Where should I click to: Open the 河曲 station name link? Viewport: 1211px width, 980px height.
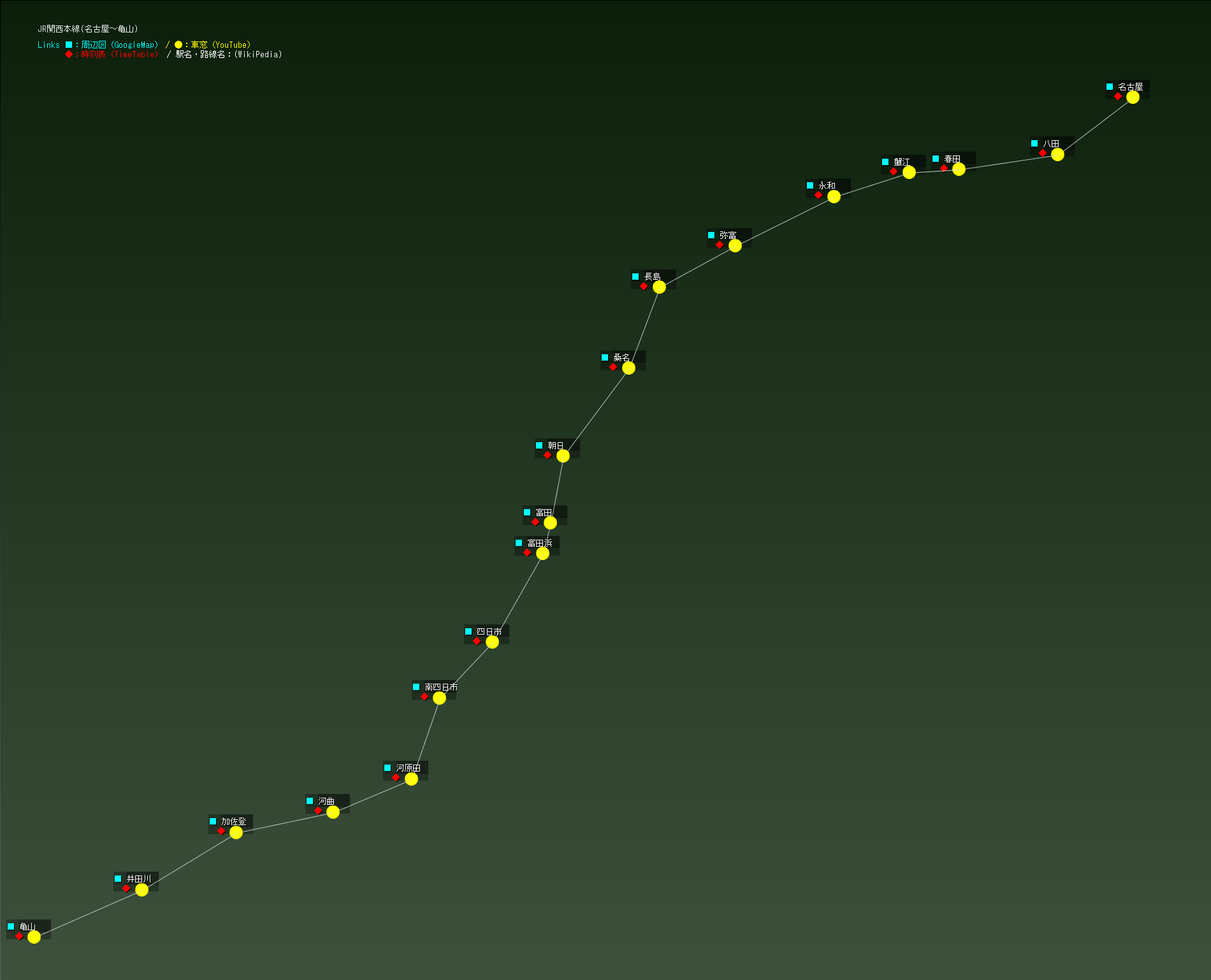tap(326, 801)
